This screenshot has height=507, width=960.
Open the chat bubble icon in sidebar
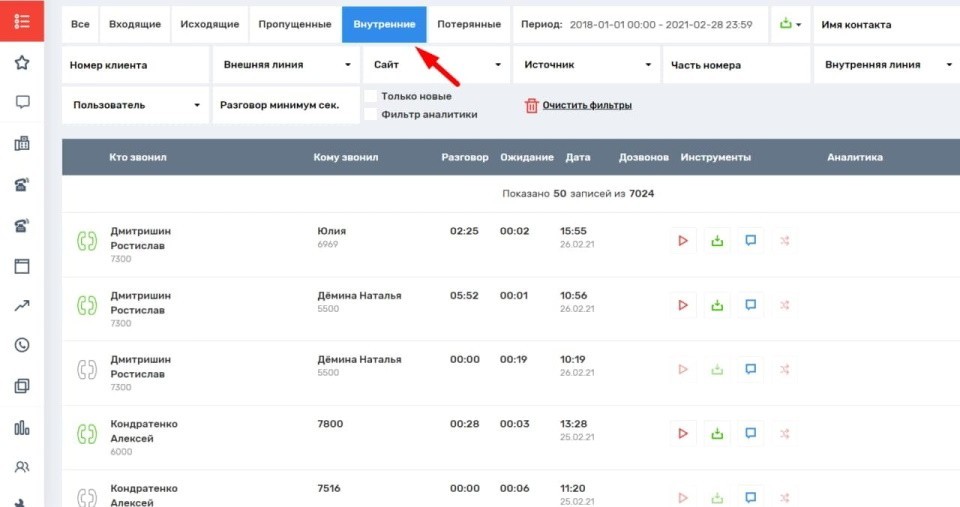click(22, 101)
